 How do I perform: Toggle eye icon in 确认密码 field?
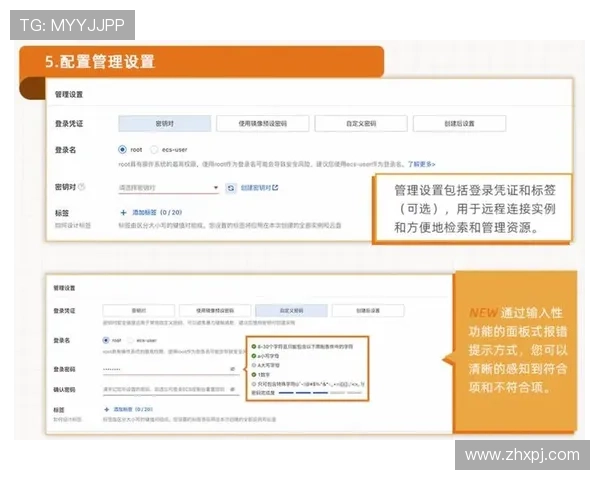(232, 389)
